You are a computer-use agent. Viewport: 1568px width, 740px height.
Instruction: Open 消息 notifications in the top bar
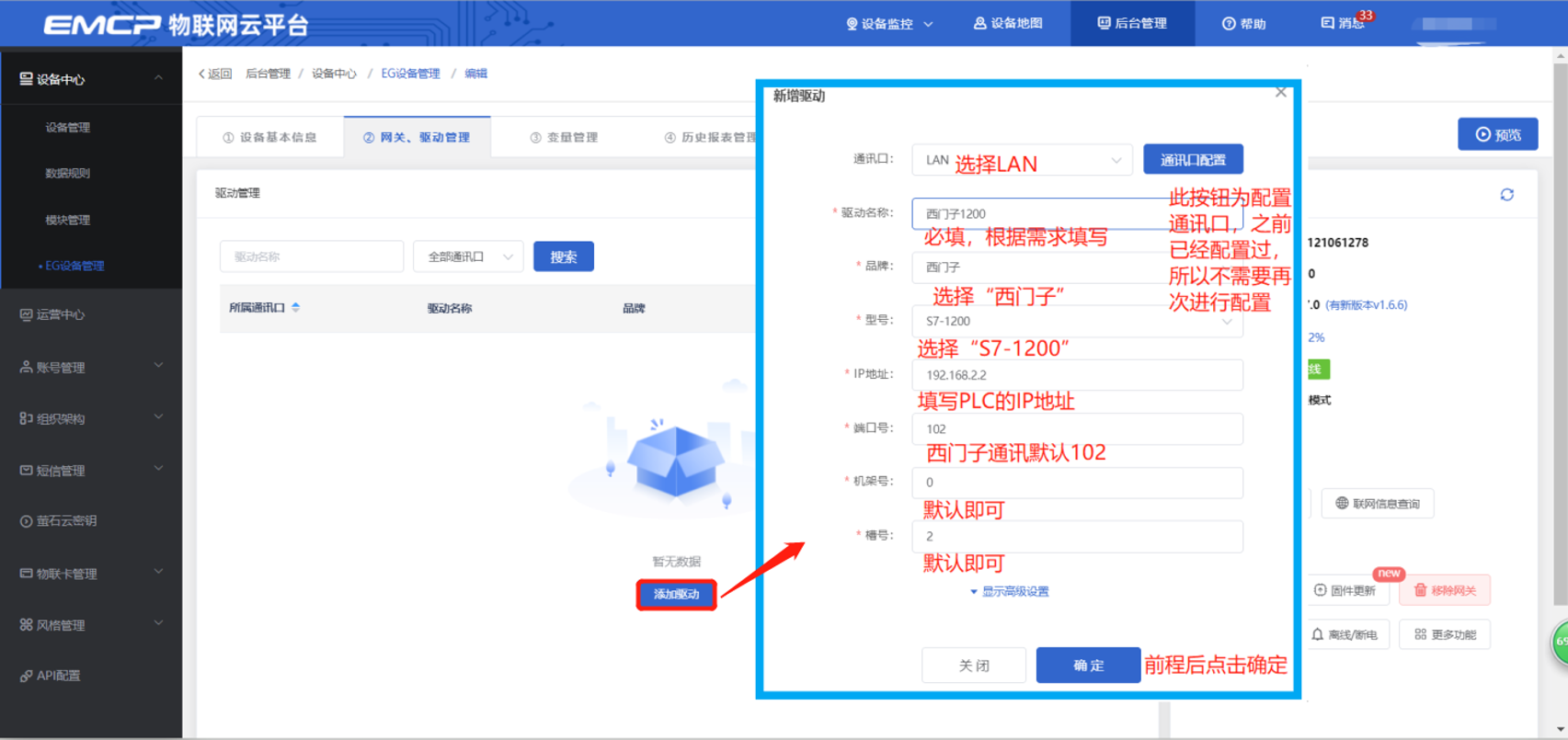click(1344, 23)
